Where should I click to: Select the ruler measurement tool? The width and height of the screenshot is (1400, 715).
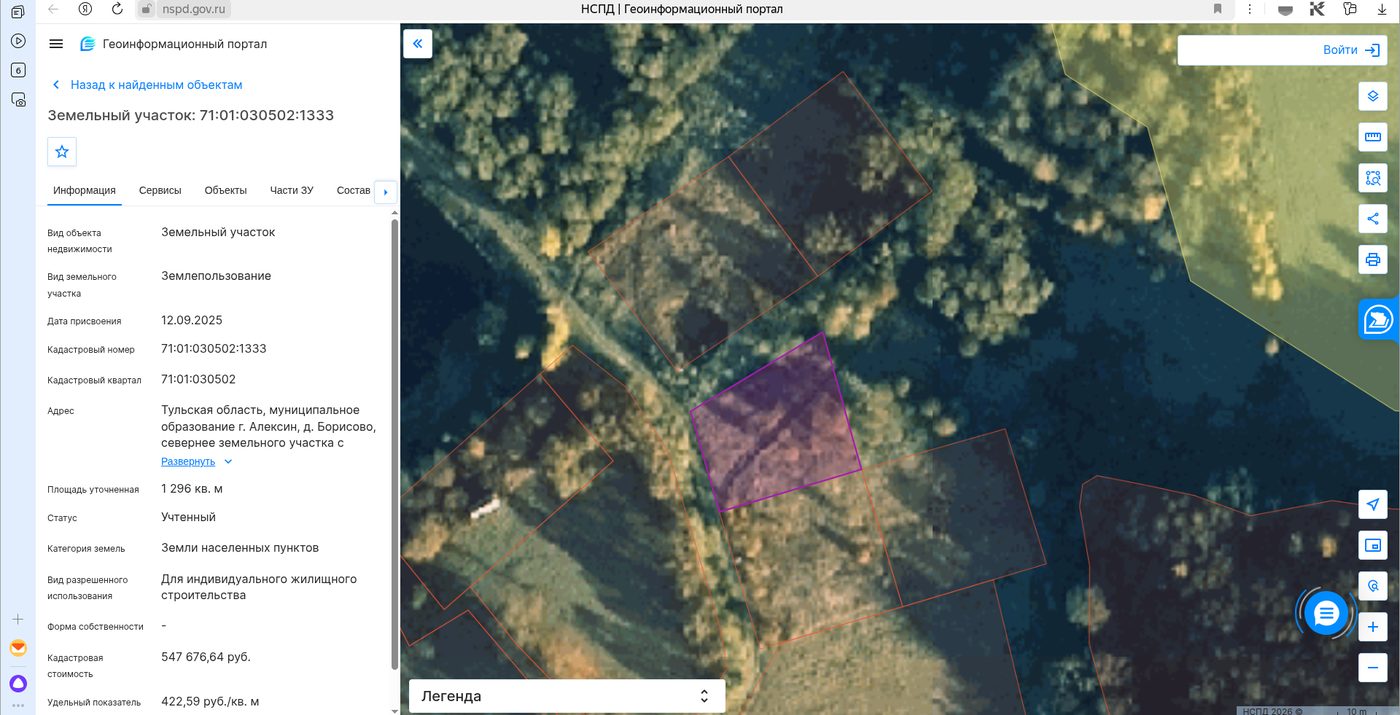[1373, 137]
